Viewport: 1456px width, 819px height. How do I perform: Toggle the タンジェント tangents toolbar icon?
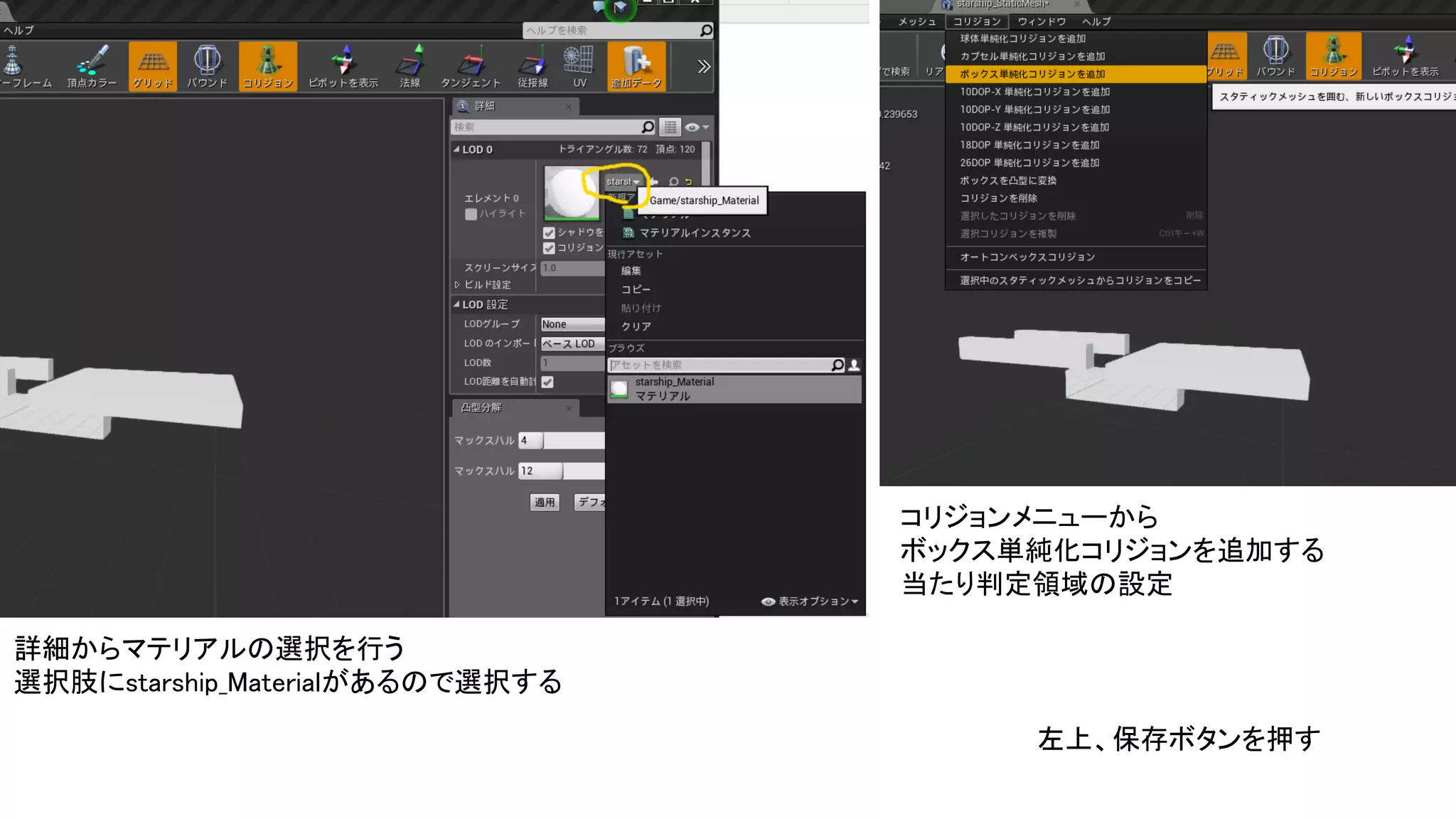(470, 66)
